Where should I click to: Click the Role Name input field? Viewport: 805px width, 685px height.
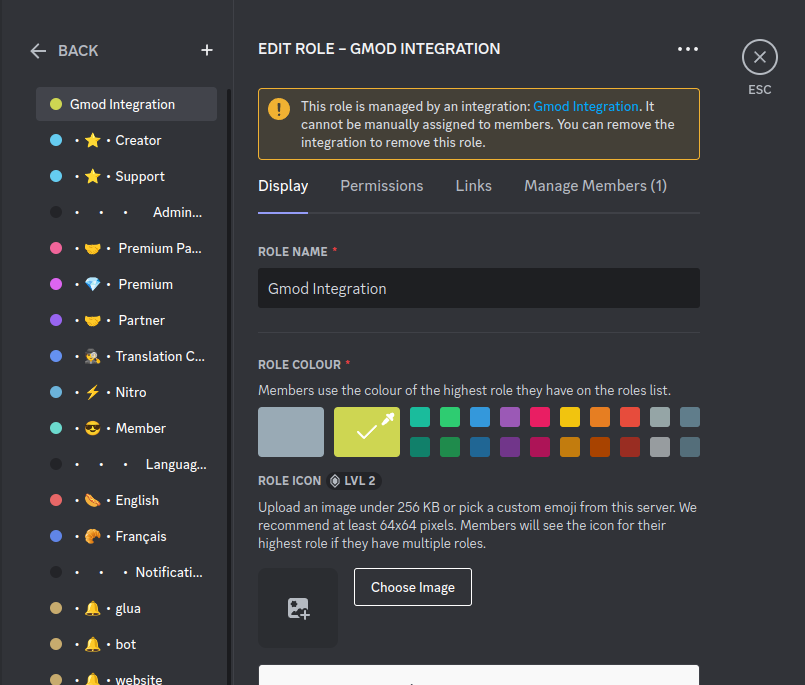click(478, 288)
